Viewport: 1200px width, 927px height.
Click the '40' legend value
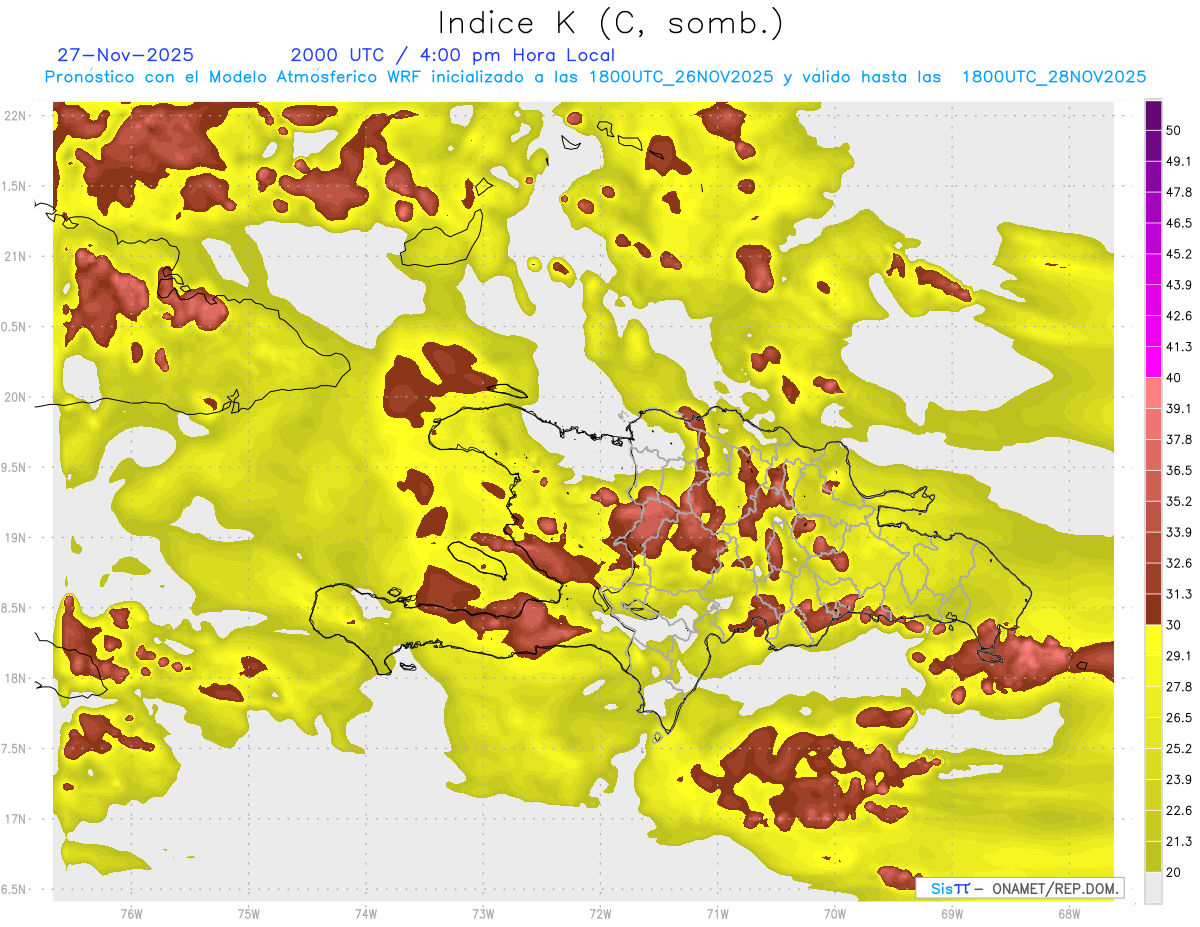tap(1174, 377)
